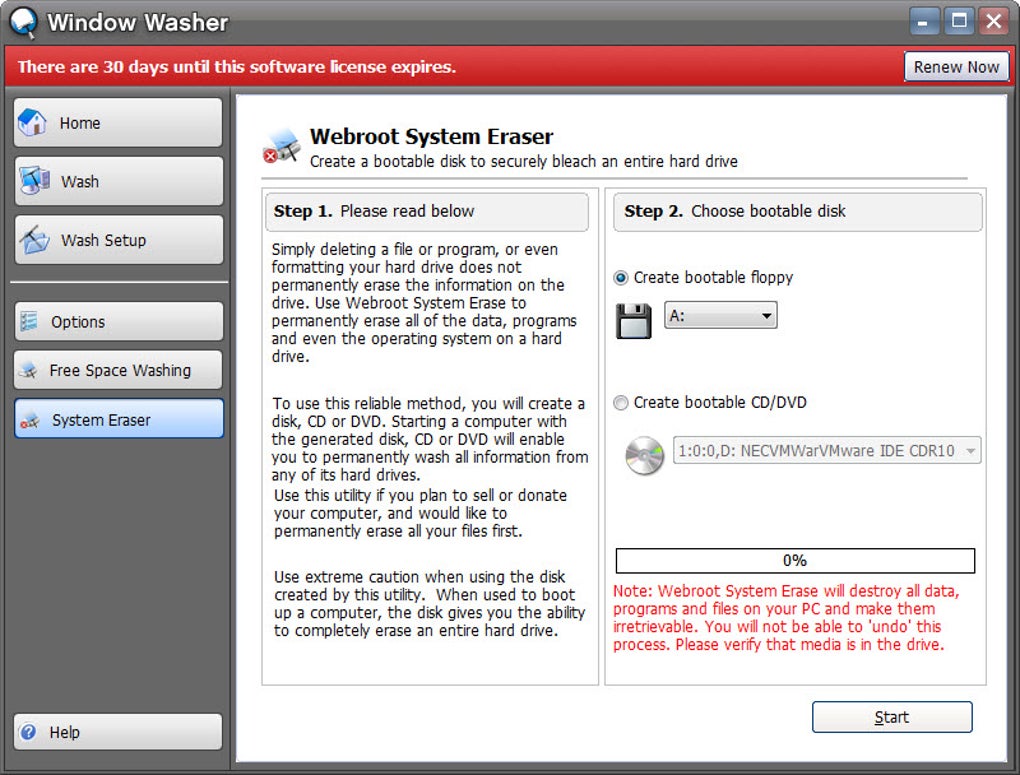The image size is (1020, 775).
Task: Click the Help question mark icon
Action: [x=29, y=732]
